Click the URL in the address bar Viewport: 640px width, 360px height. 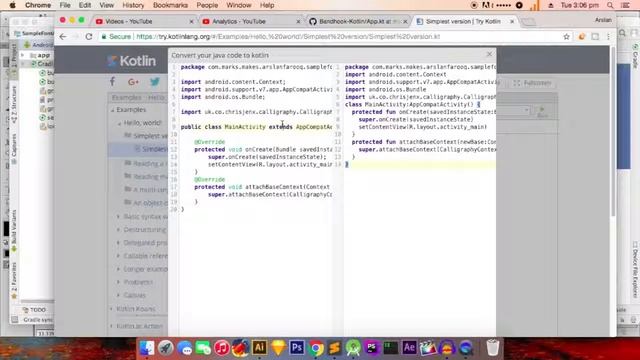pyautogui.click(x=288, y=37)
